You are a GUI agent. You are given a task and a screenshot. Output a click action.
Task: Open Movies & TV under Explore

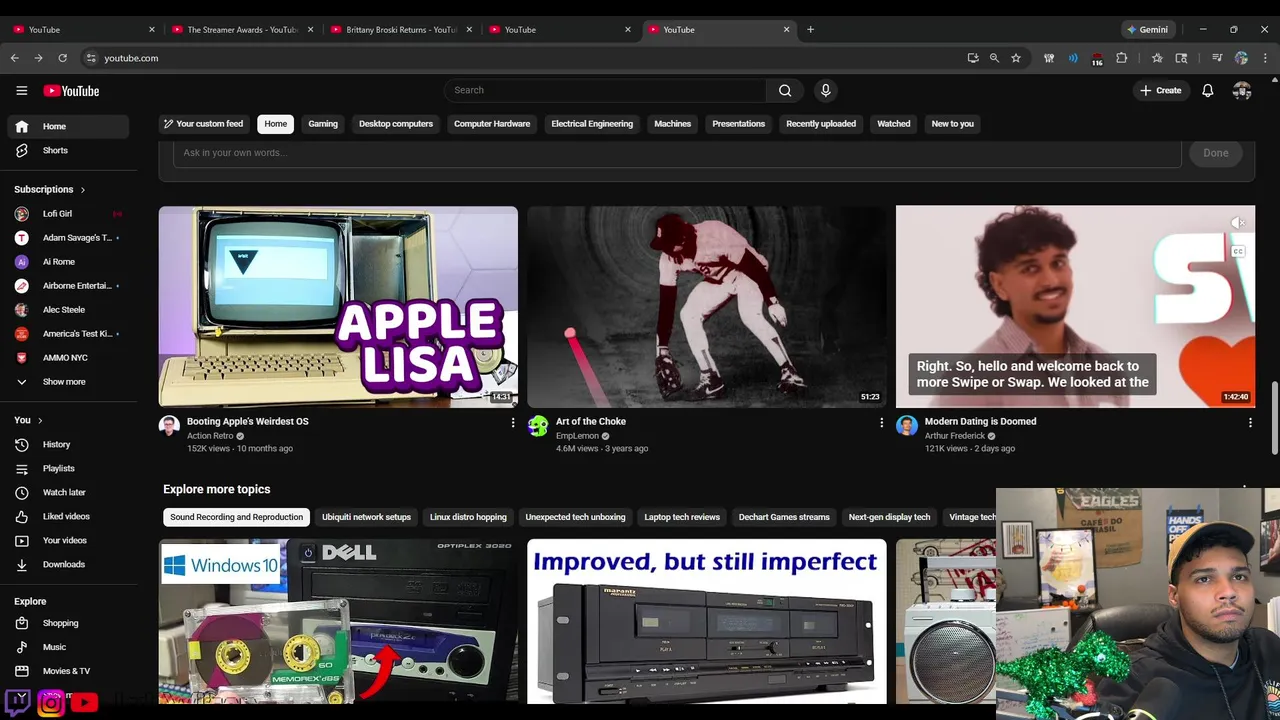tap(68, 671)
